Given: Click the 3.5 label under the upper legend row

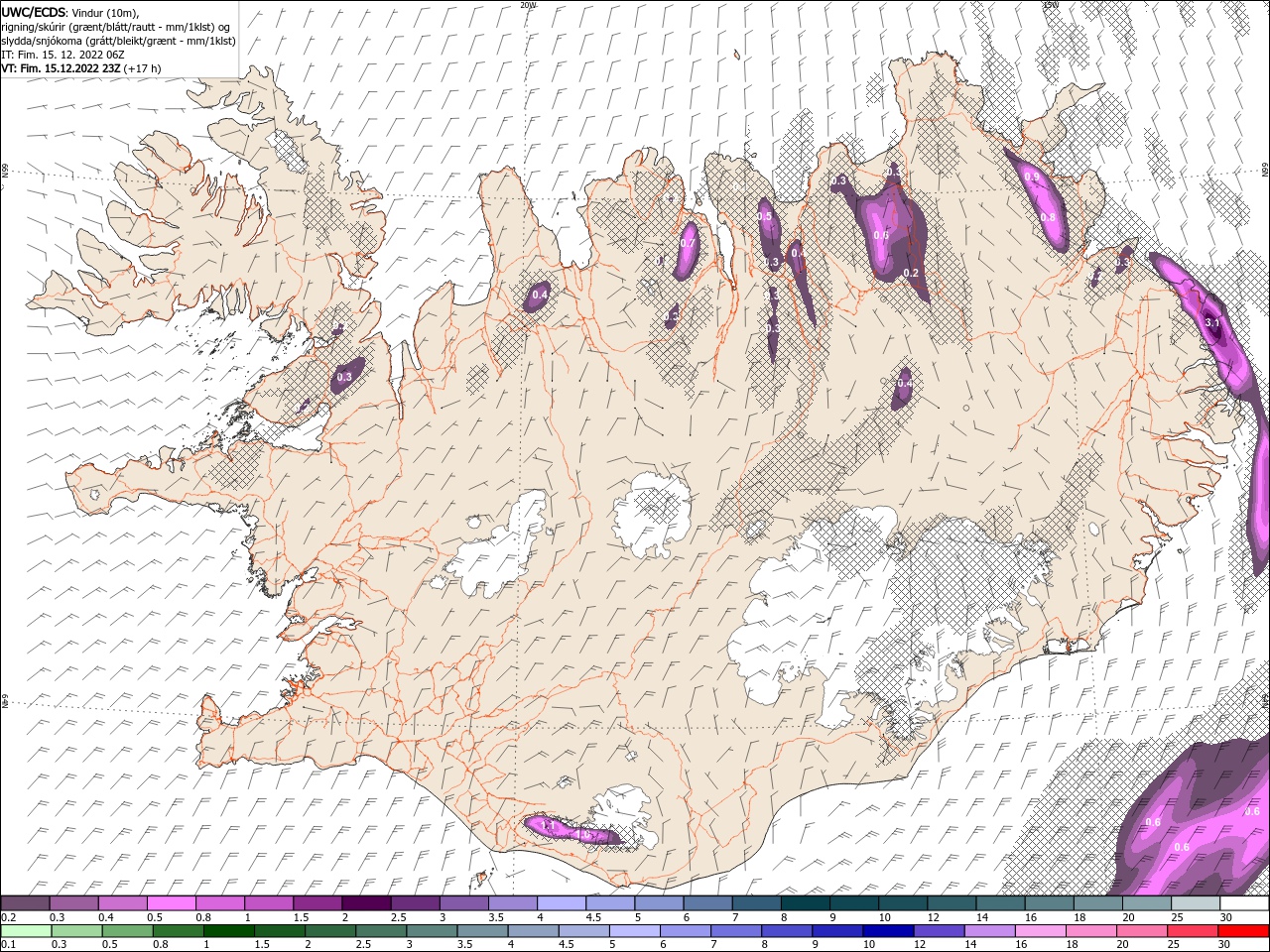Looking at the screenshot, I should coord(496,917).
